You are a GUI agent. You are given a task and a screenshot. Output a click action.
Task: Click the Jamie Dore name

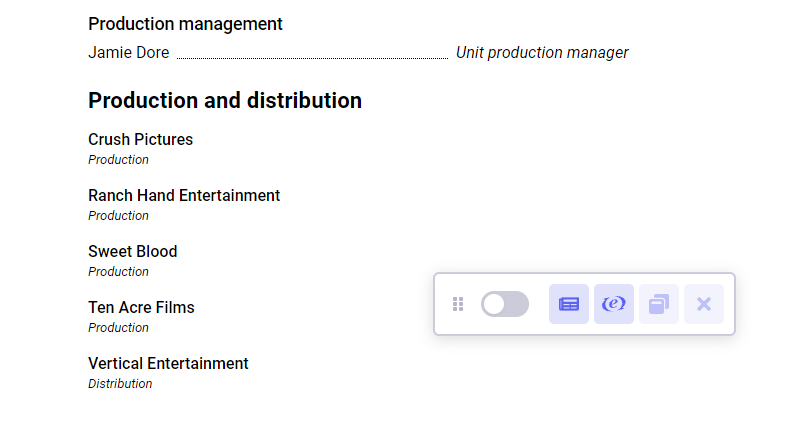pyautogui.click(x=129, y=52)
